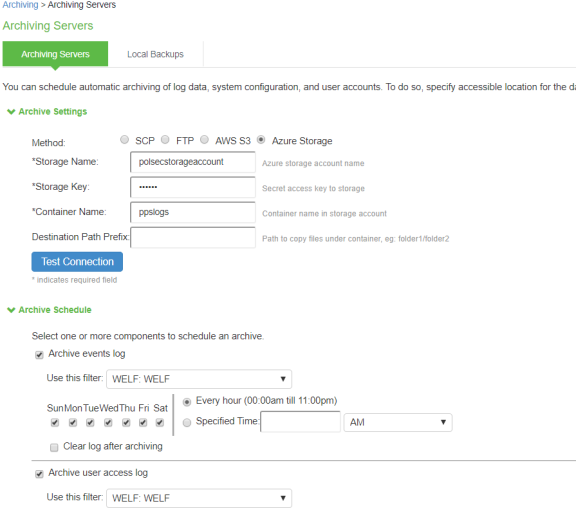Screen dimensions: 576x508
Task: Select the Azure Storage radio button
Action: coord(261,140)
